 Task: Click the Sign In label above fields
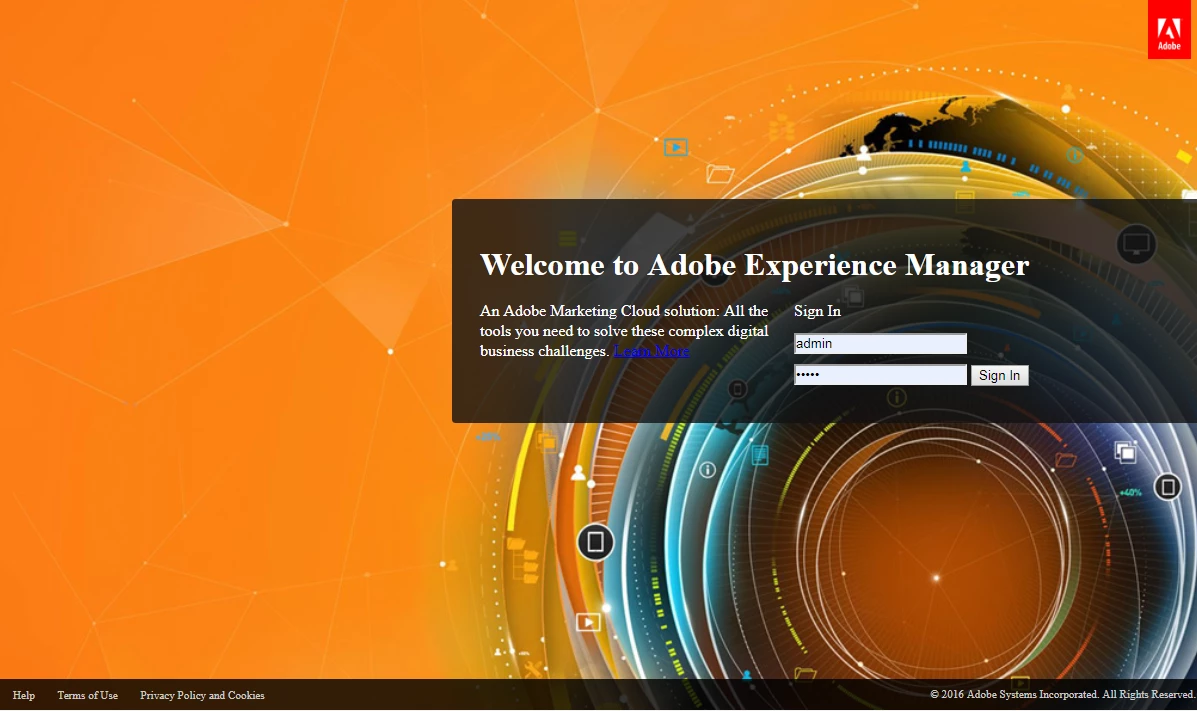tap(817, 311)
